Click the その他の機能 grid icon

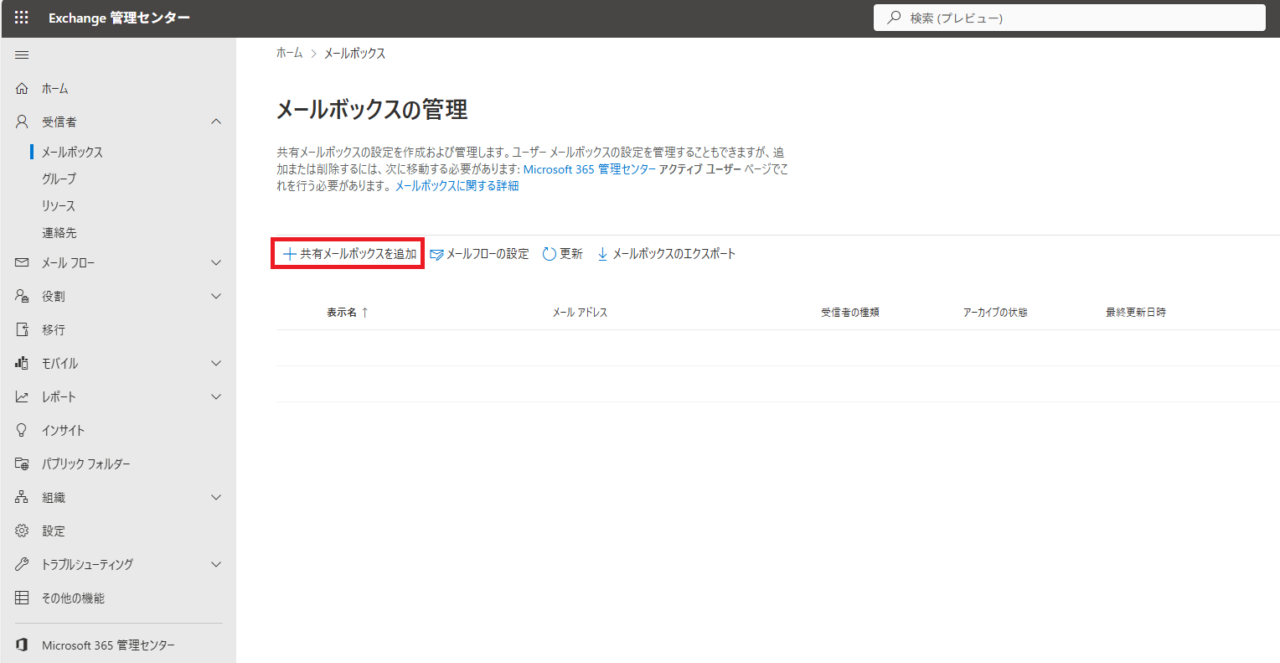coord(22,598)
